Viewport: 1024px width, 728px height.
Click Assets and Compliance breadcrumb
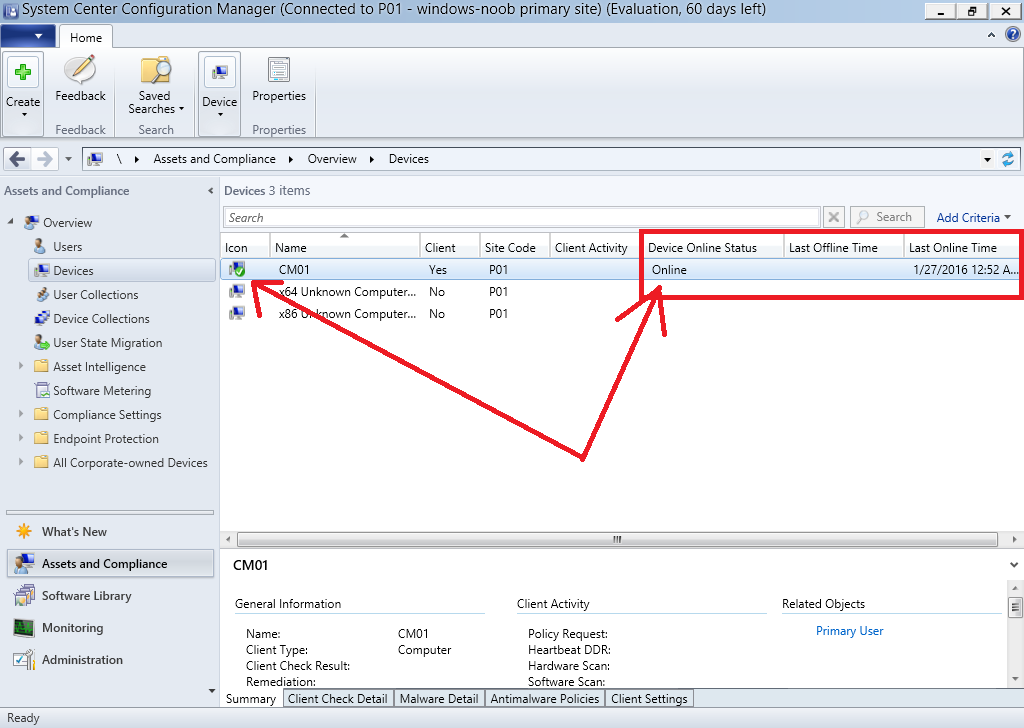[214, 159]
